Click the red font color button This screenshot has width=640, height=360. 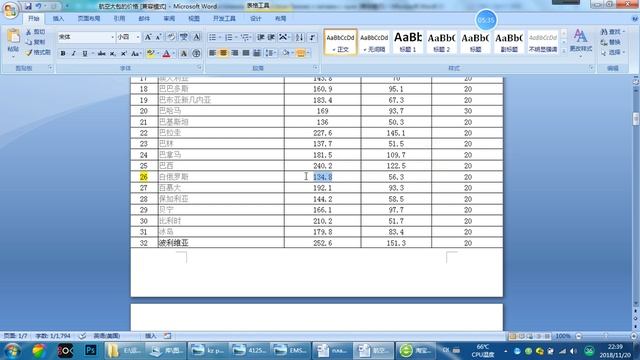(166, 53)
